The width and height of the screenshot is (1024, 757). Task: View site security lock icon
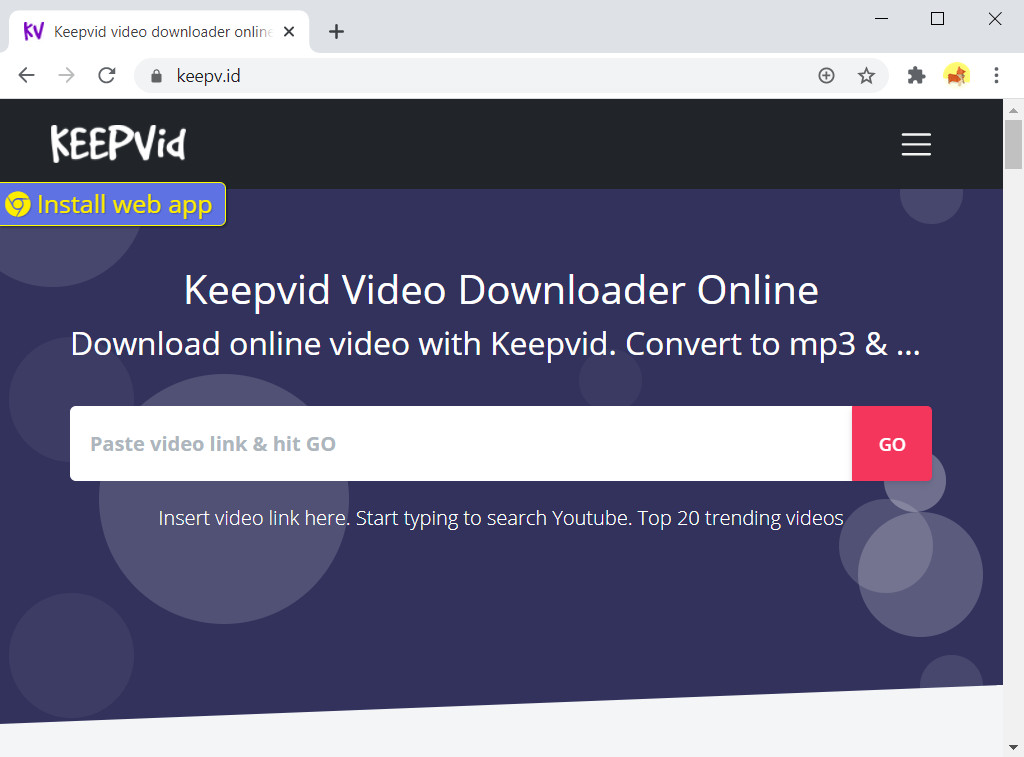[156, 76]
